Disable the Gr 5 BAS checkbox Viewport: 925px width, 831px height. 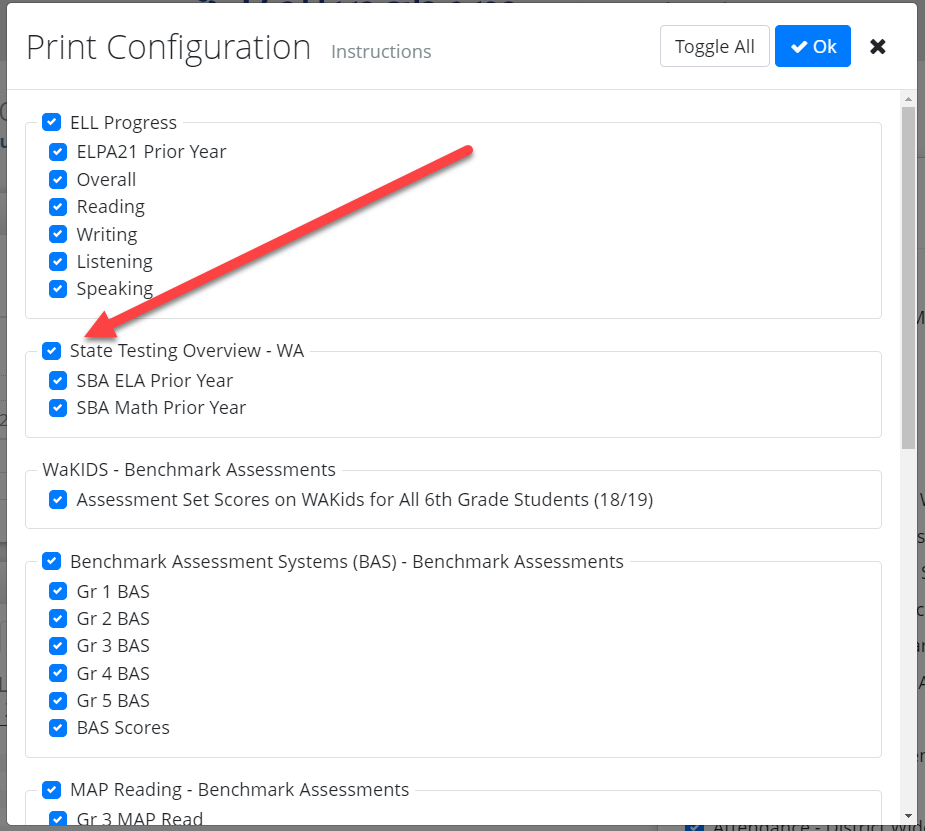pyautogui.click(x=58, y=701)
